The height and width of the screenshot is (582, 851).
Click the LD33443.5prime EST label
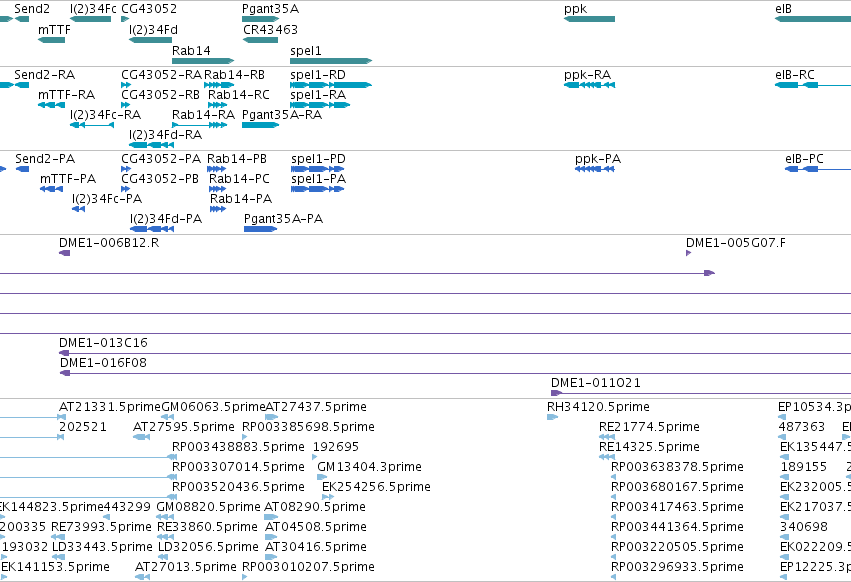tap(102, 547)
